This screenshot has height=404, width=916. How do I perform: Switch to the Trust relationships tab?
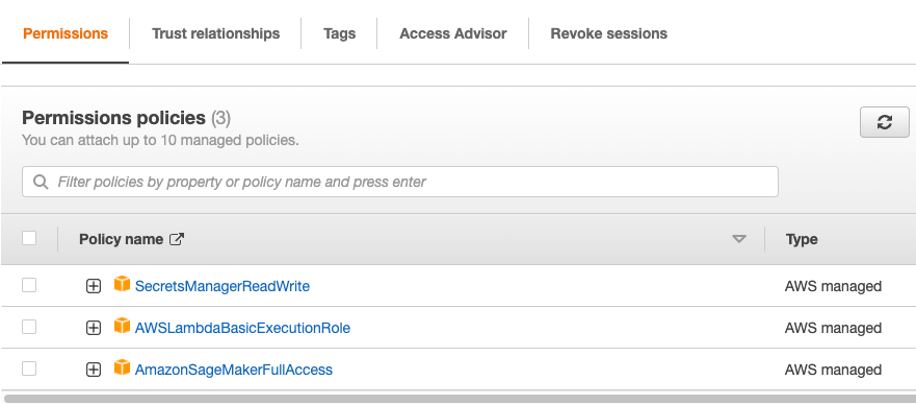click(x=216, y=34)
